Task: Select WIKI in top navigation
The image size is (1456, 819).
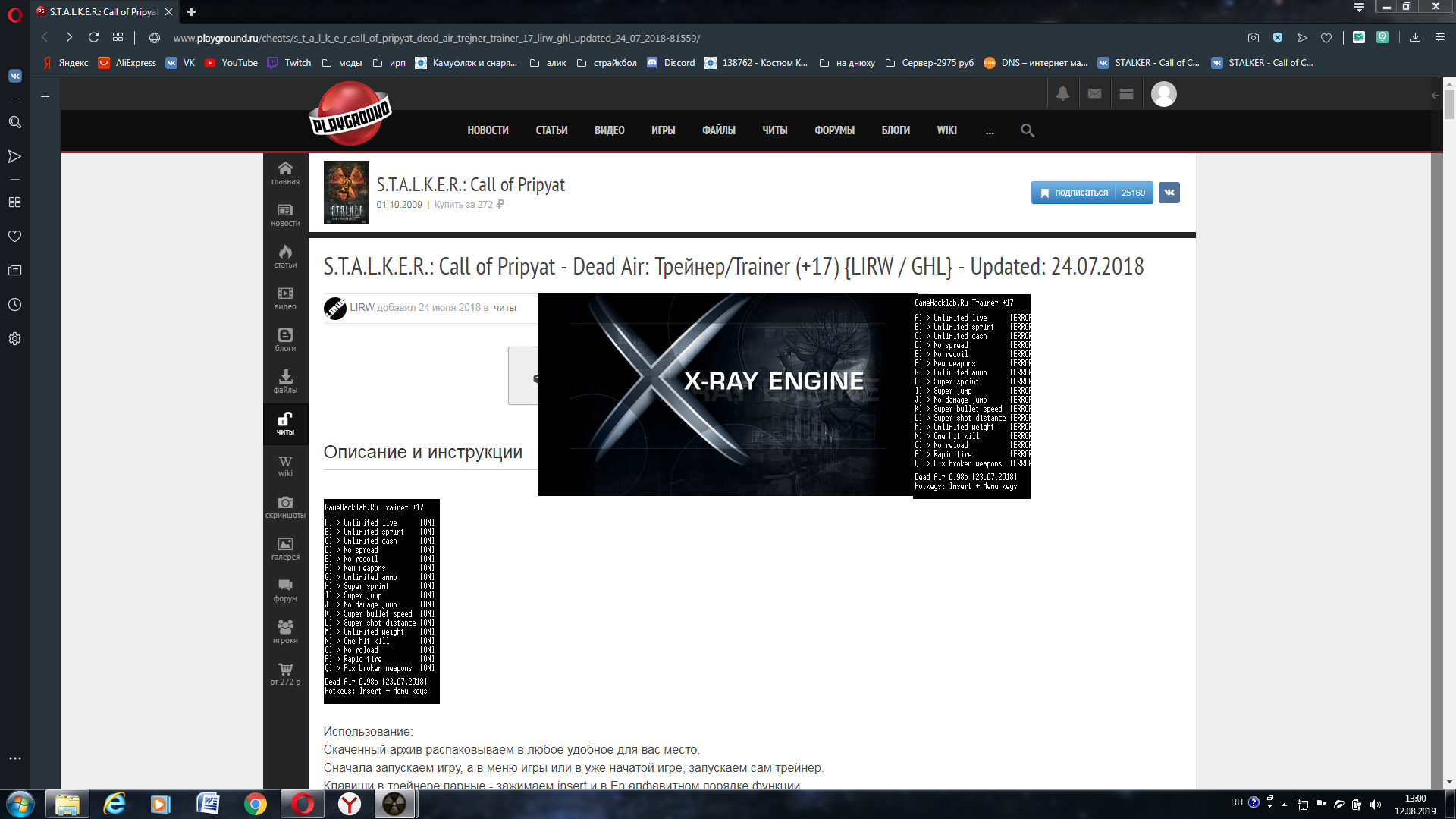Action: coord(946,130)
